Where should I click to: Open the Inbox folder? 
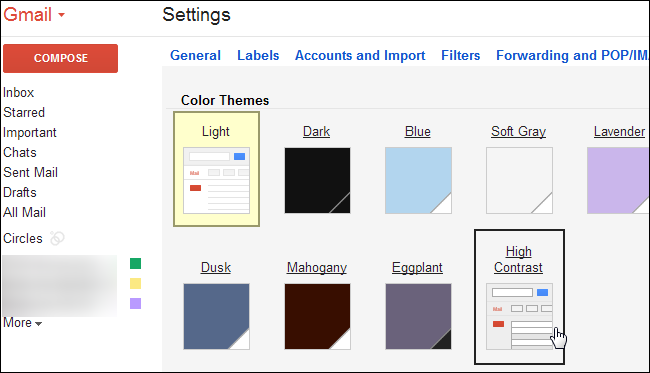coord(18,92)
